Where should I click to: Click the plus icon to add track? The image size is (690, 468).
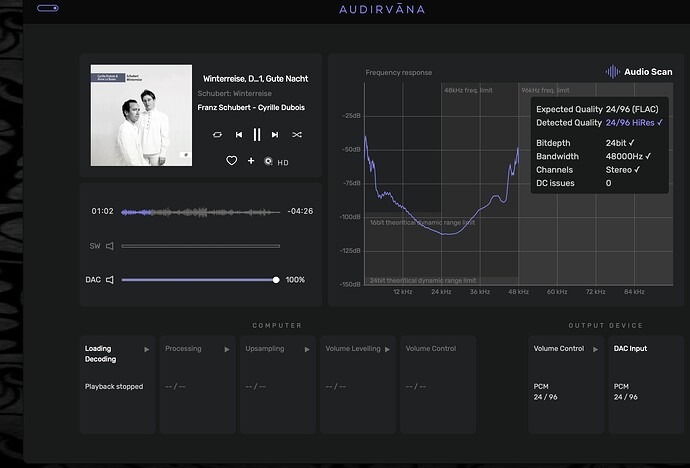[251, 161]
